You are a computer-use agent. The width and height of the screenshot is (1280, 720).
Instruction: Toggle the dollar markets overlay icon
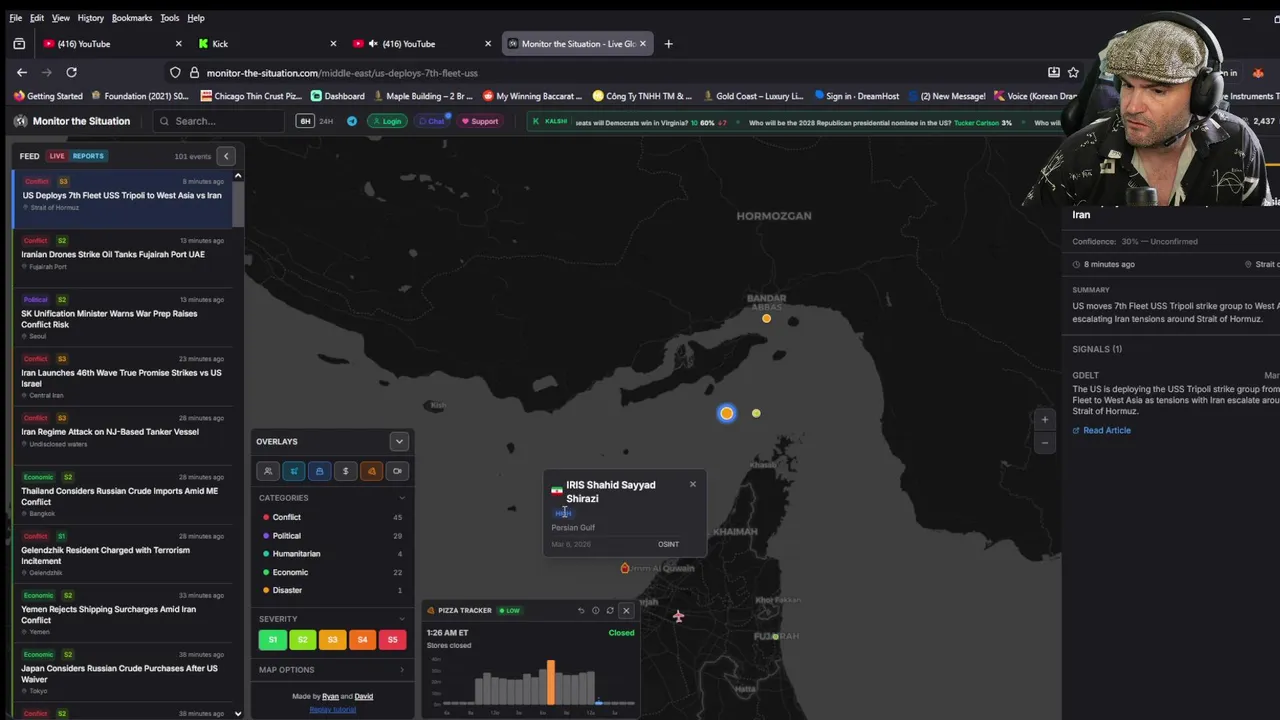pos(345,471)
